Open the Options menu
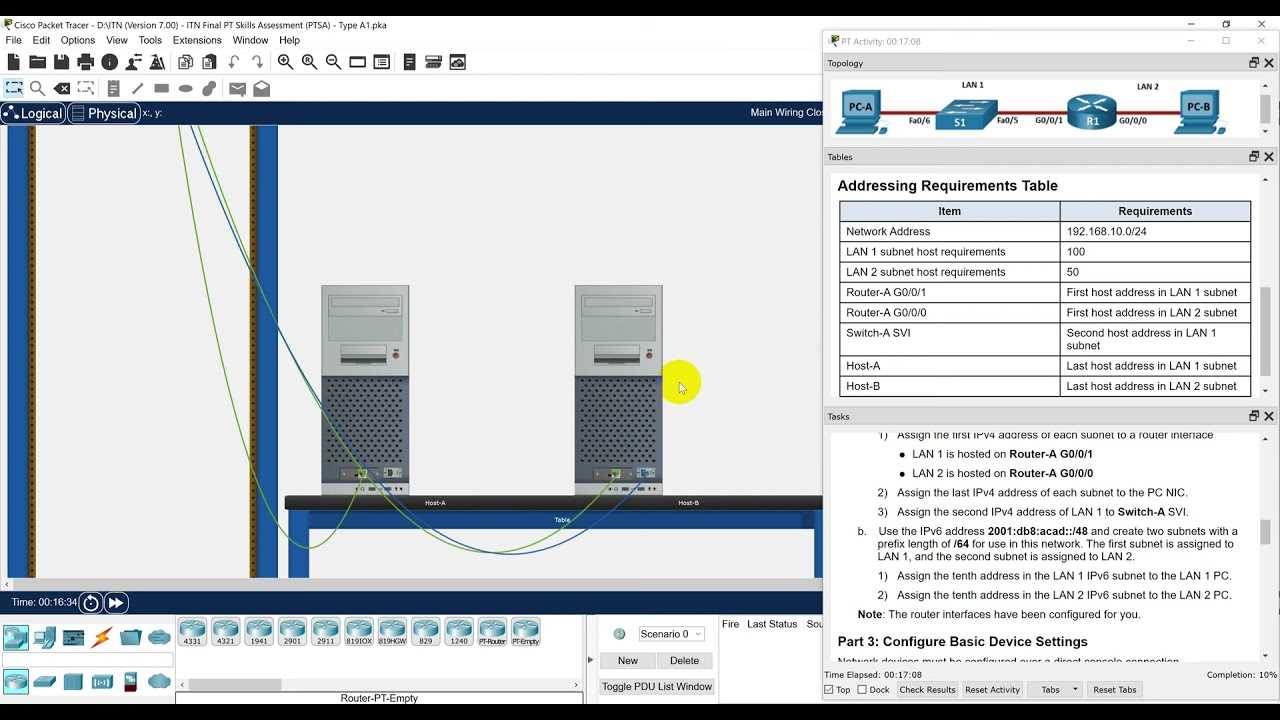1280x720 pixels. point(78,40)
